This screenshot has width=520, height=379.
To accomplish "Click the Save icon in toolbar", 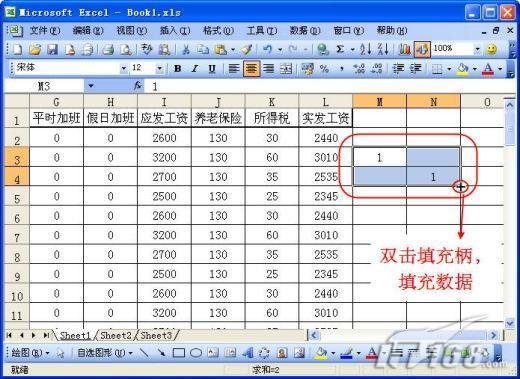I will [52, 50].
